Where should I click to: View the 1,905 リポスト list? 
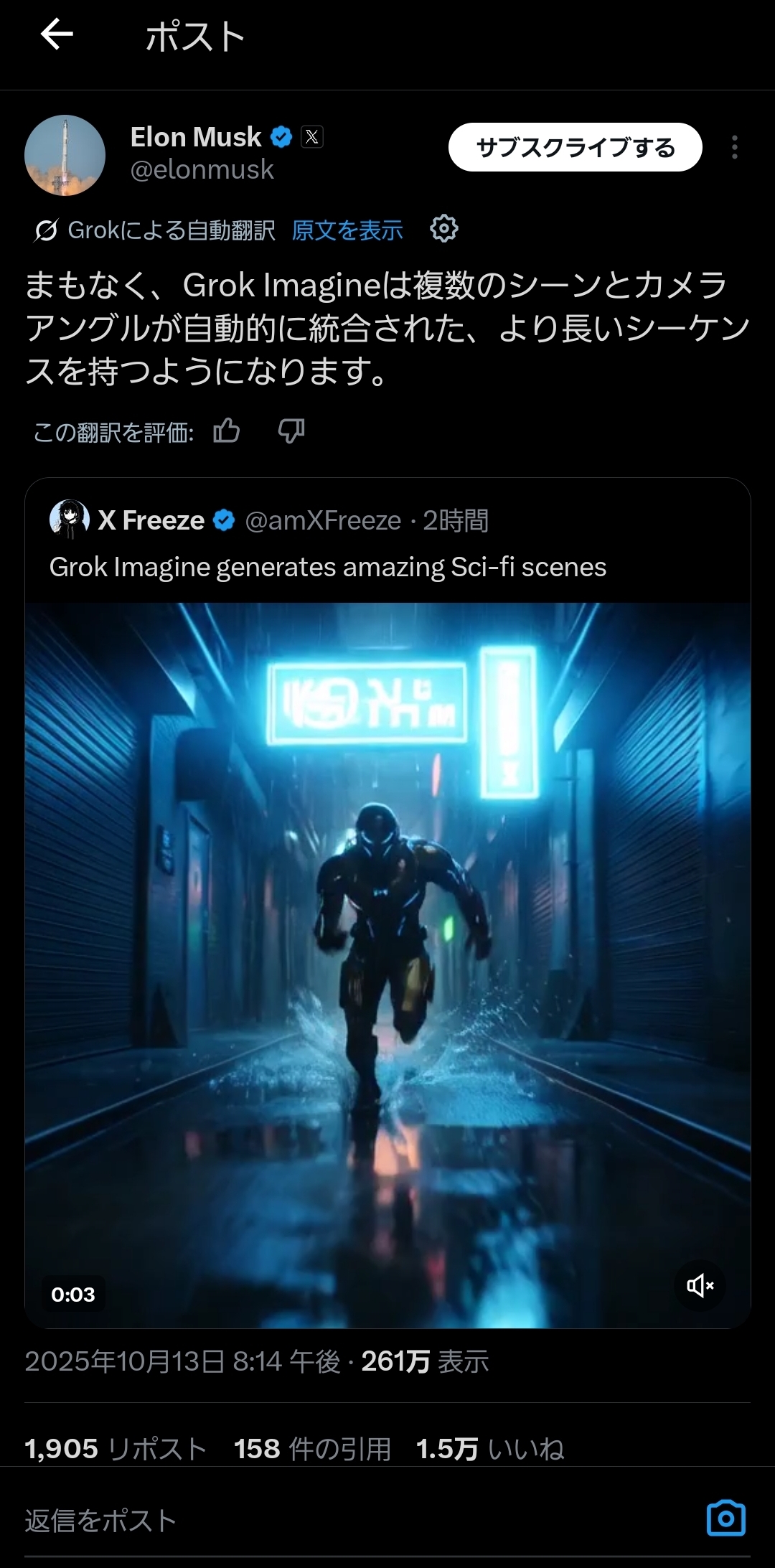tap(116, 1449)
